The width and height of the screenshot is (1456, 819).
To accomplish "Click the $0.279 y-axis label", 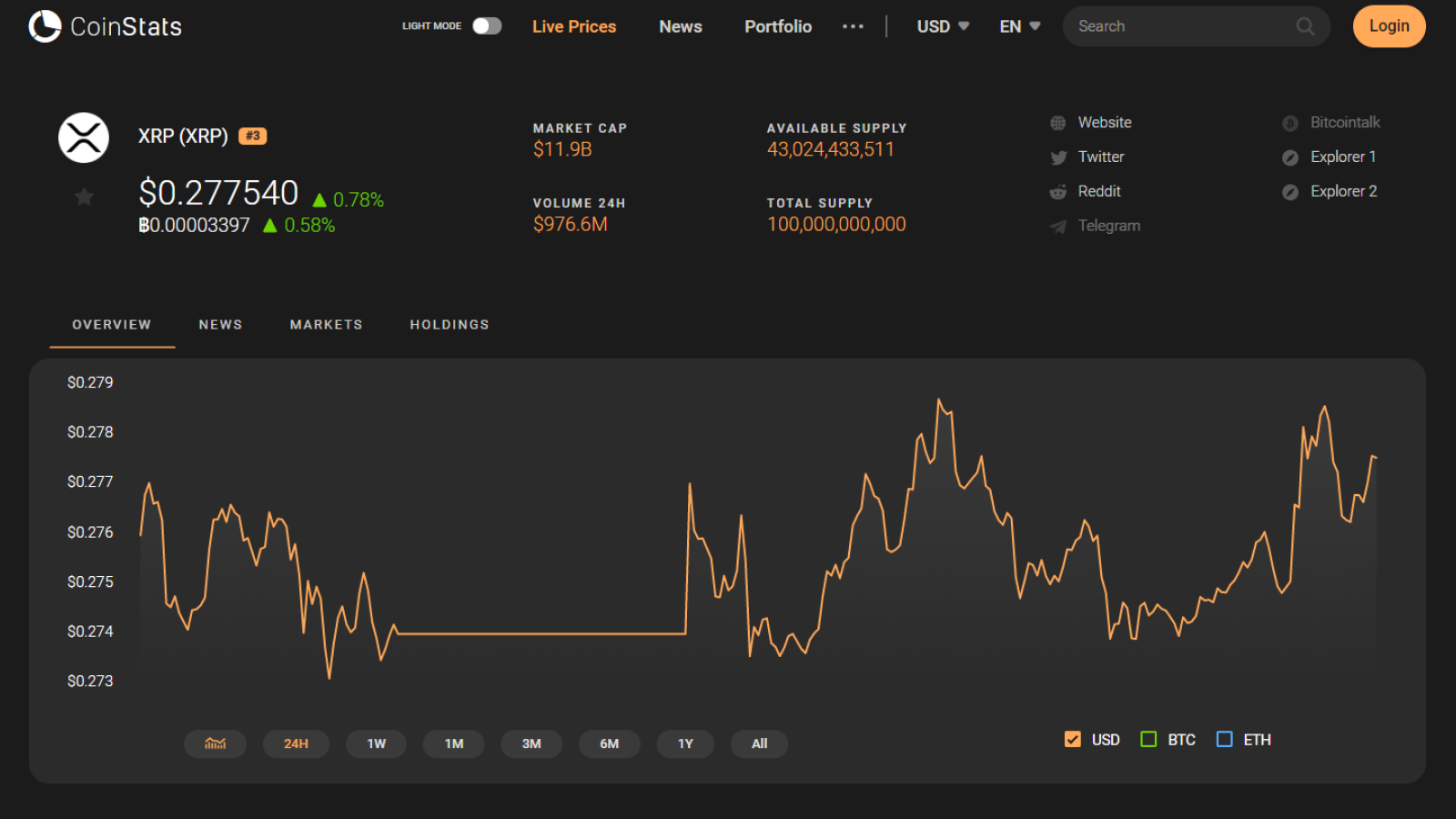I will pos(90,382).
